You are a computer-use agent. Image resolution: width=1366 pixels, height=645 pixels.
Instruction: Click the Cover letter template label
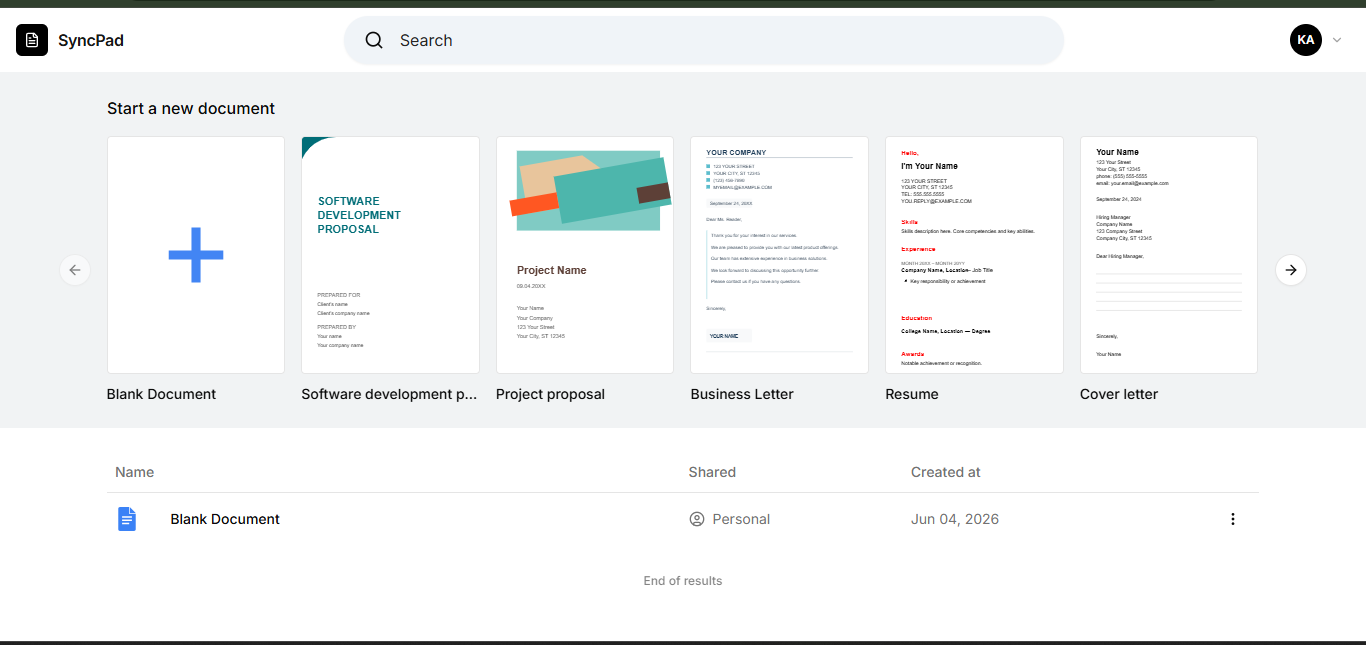click(x=1119, y=394)
